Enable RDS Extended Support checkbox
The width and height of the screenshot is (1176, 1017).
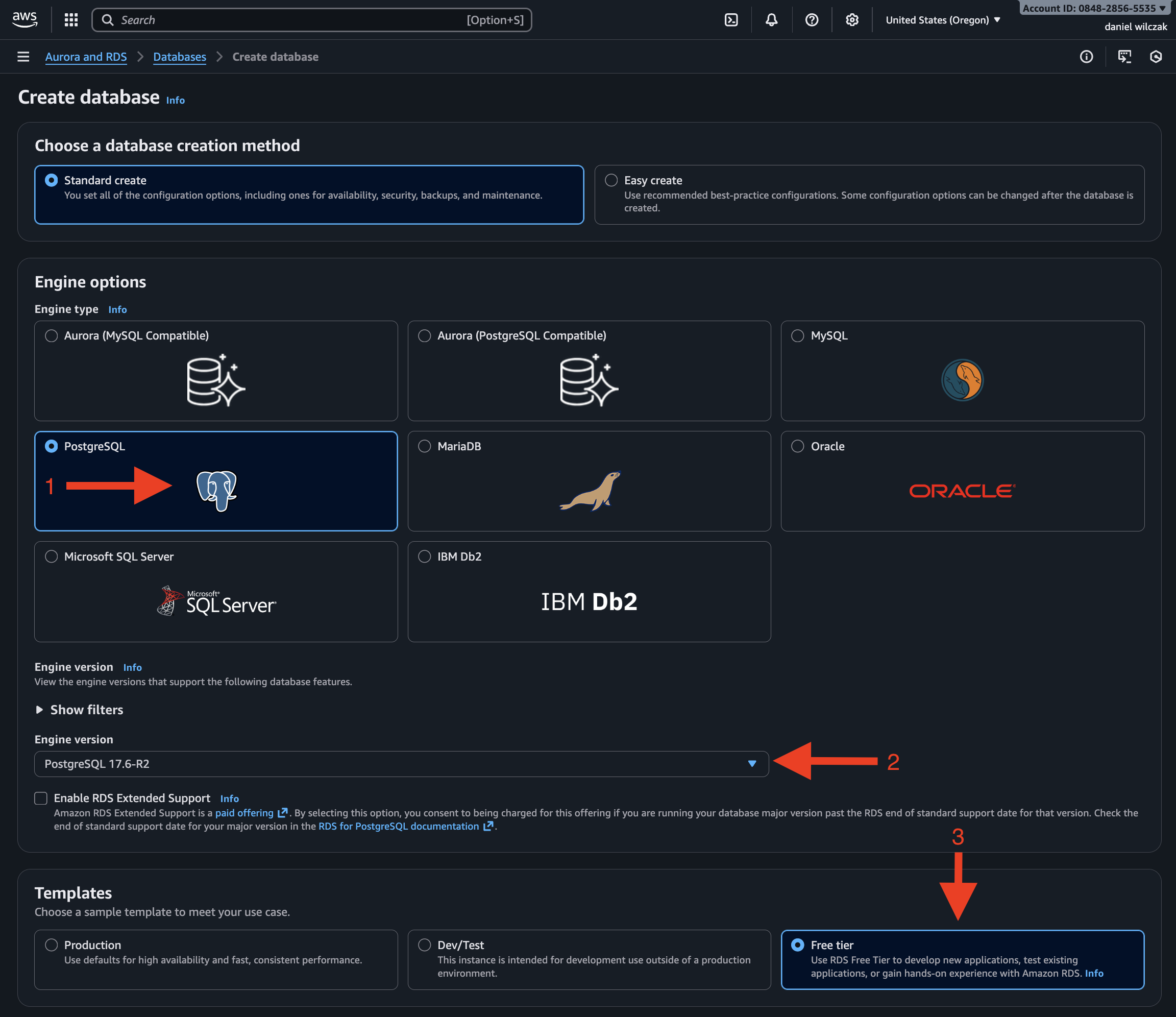coord(41,798)
